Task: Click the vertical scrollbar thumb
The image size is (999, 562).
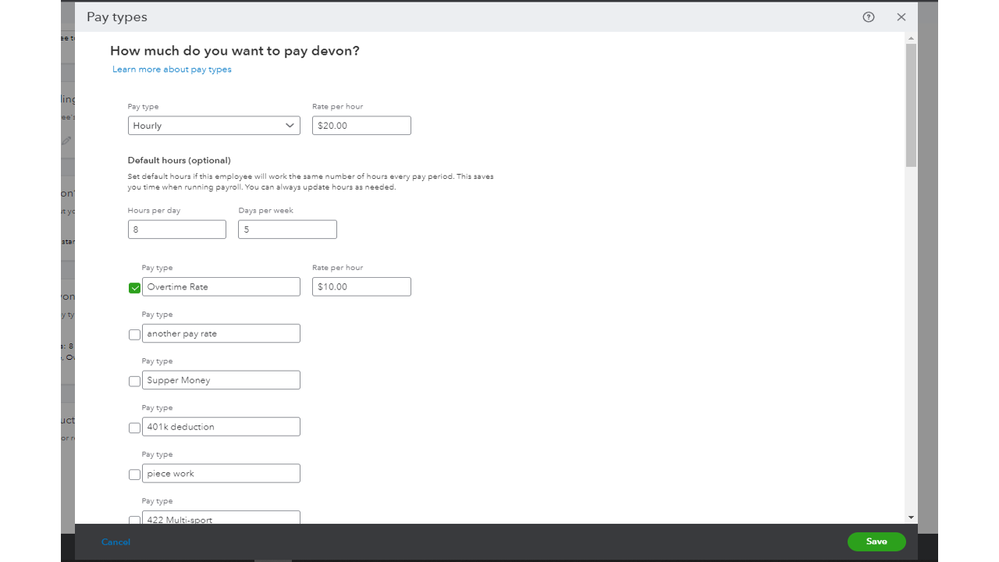Action: [x=911, y=105]
